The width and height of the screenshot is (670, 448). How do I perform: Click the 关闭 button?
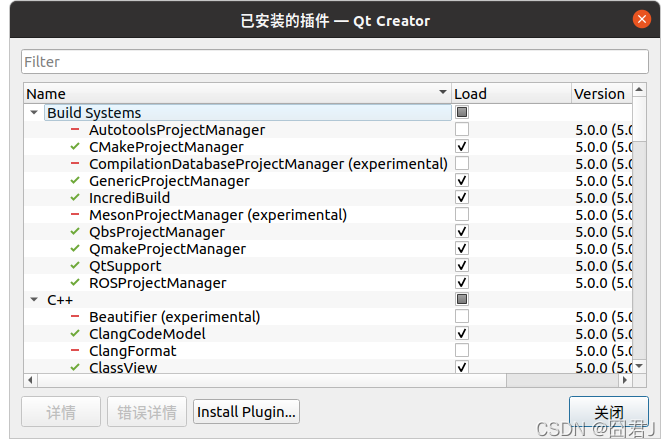[608, 412]
